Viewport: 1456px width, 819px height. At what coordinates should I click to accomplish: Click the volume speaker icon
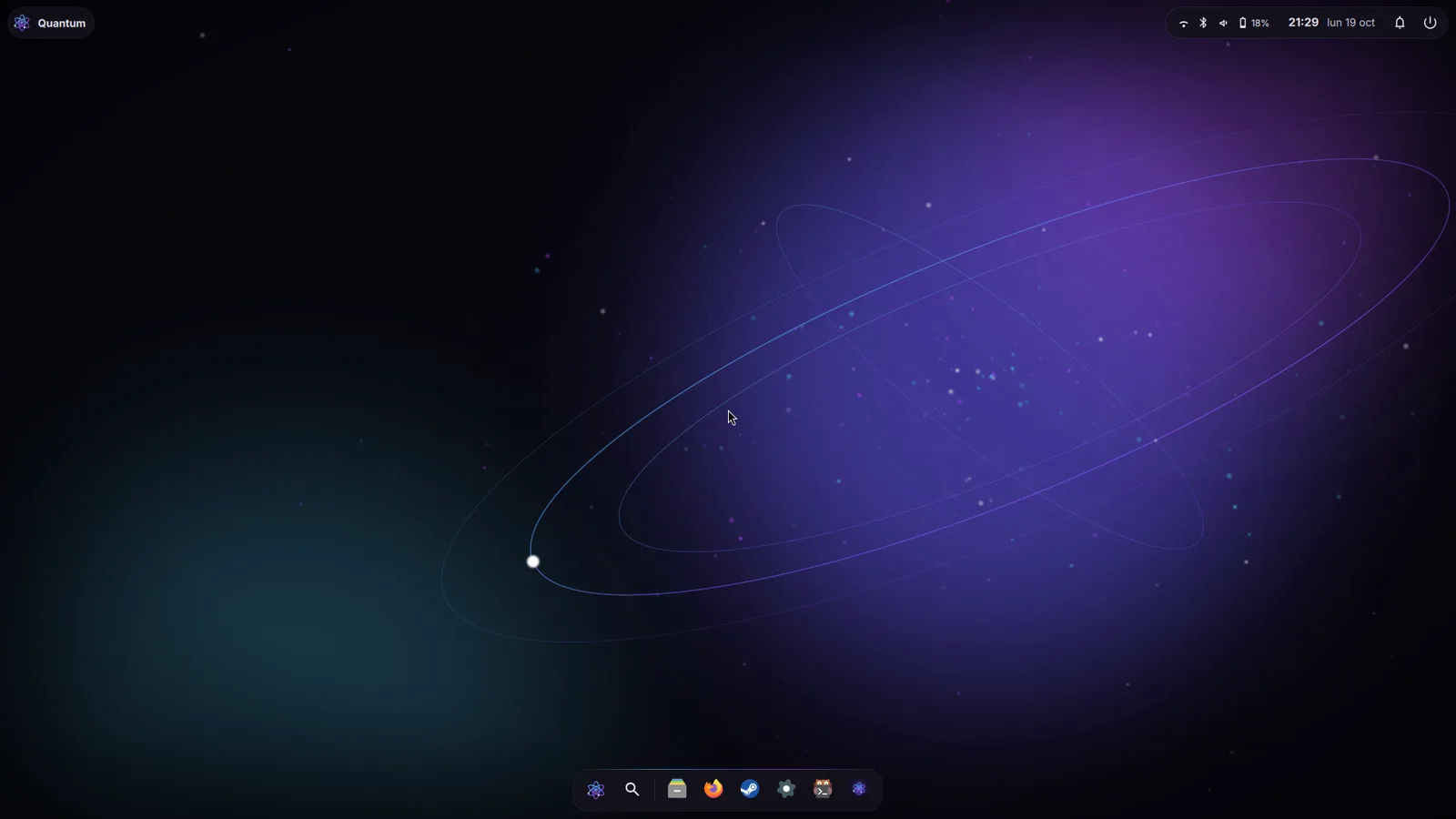[x=1223, y=23]
